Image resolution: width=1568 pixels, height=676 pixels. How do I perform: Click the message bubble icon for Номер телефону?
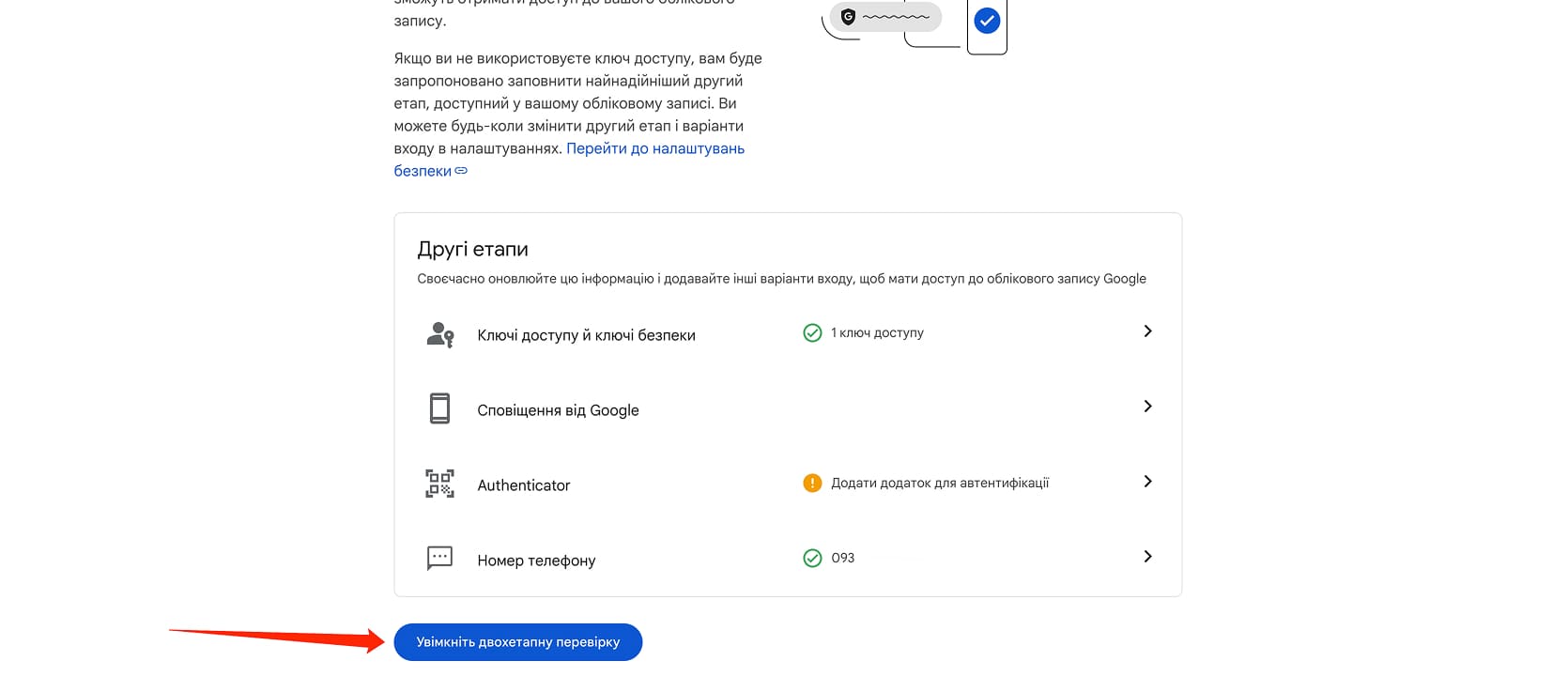click(x=439, y=559)
